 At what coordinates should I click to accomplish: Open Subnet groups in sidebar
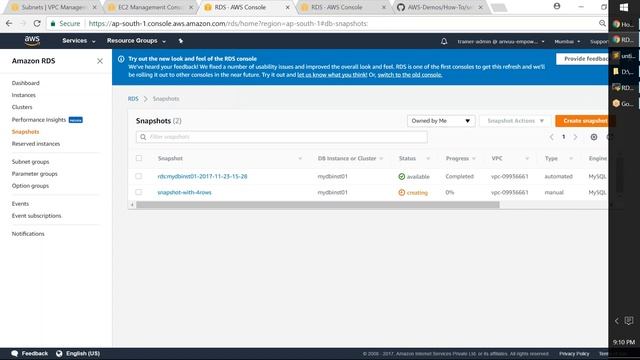31,162
